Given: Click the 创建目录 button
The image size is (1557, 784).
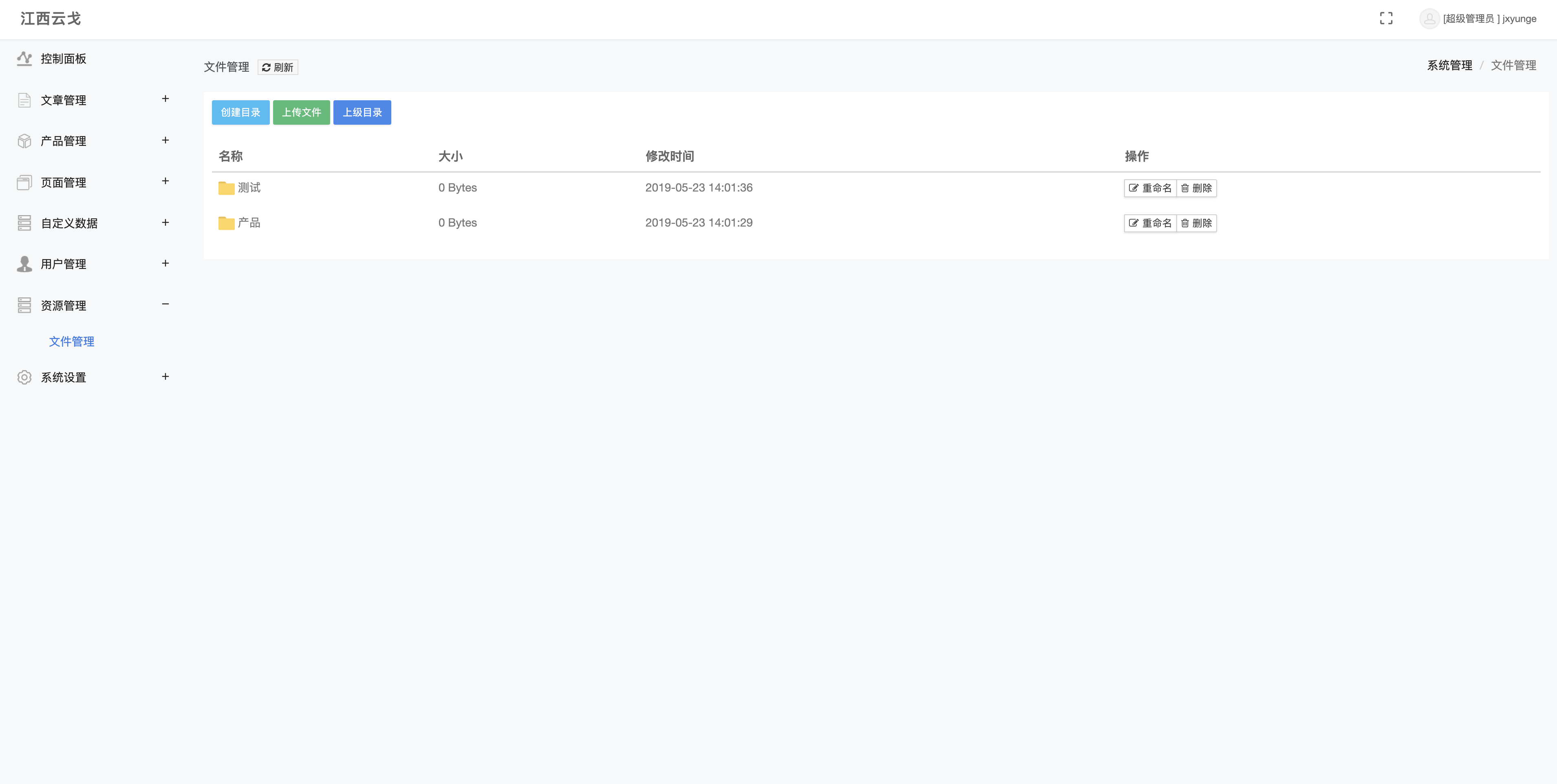Looking at the screenshot, I should (x=240, y=112).
